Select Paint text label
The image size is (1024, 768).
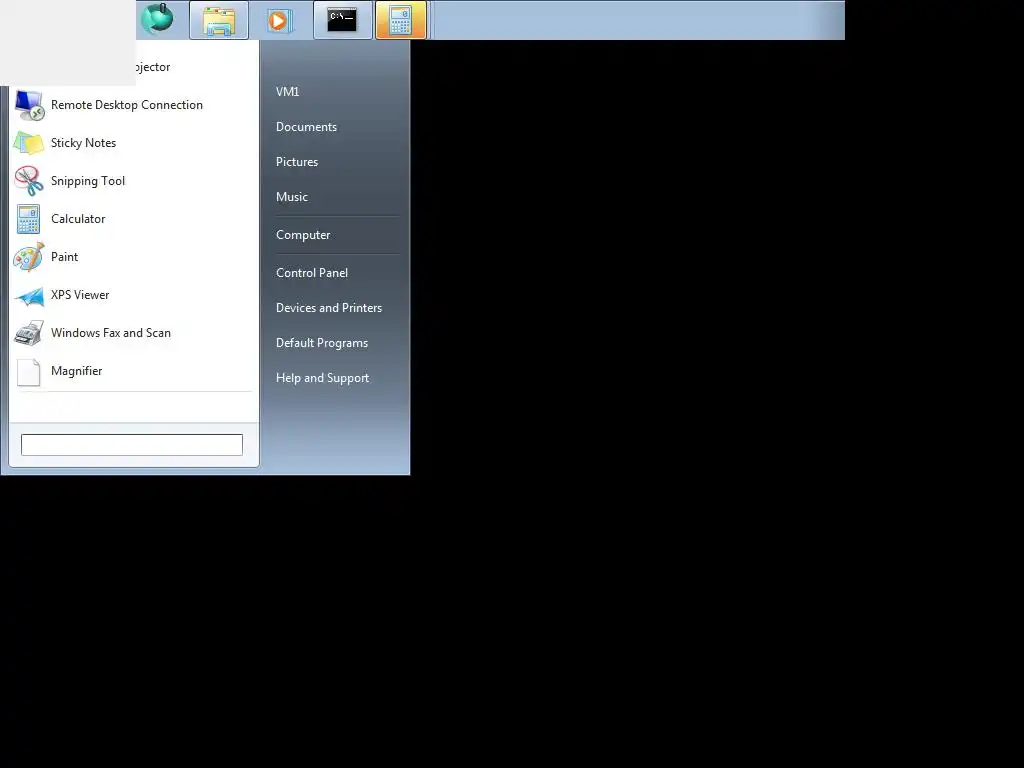tap(64, 257)
